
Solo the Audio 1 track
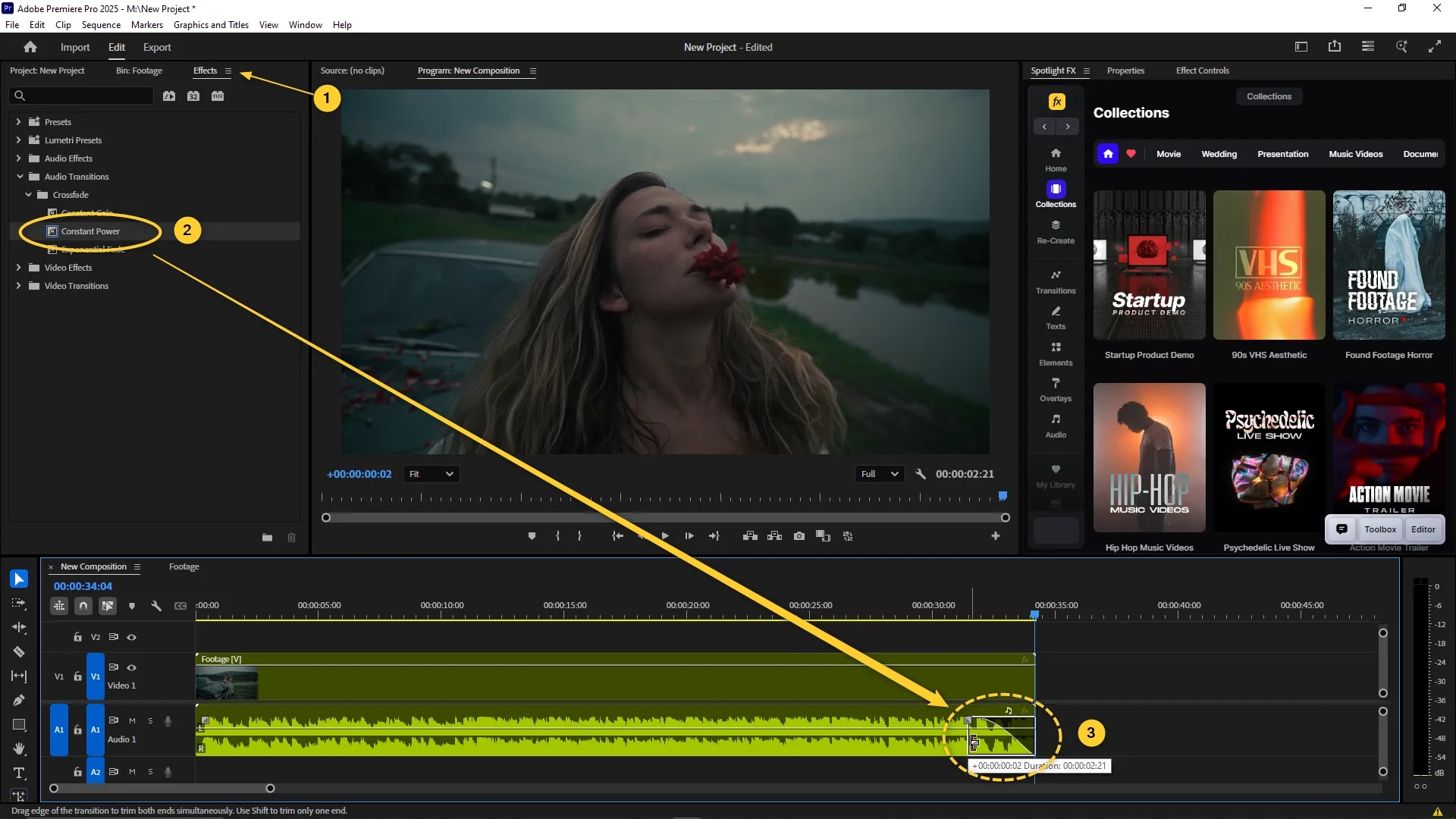pyautogui.click(x=150, y=721)
